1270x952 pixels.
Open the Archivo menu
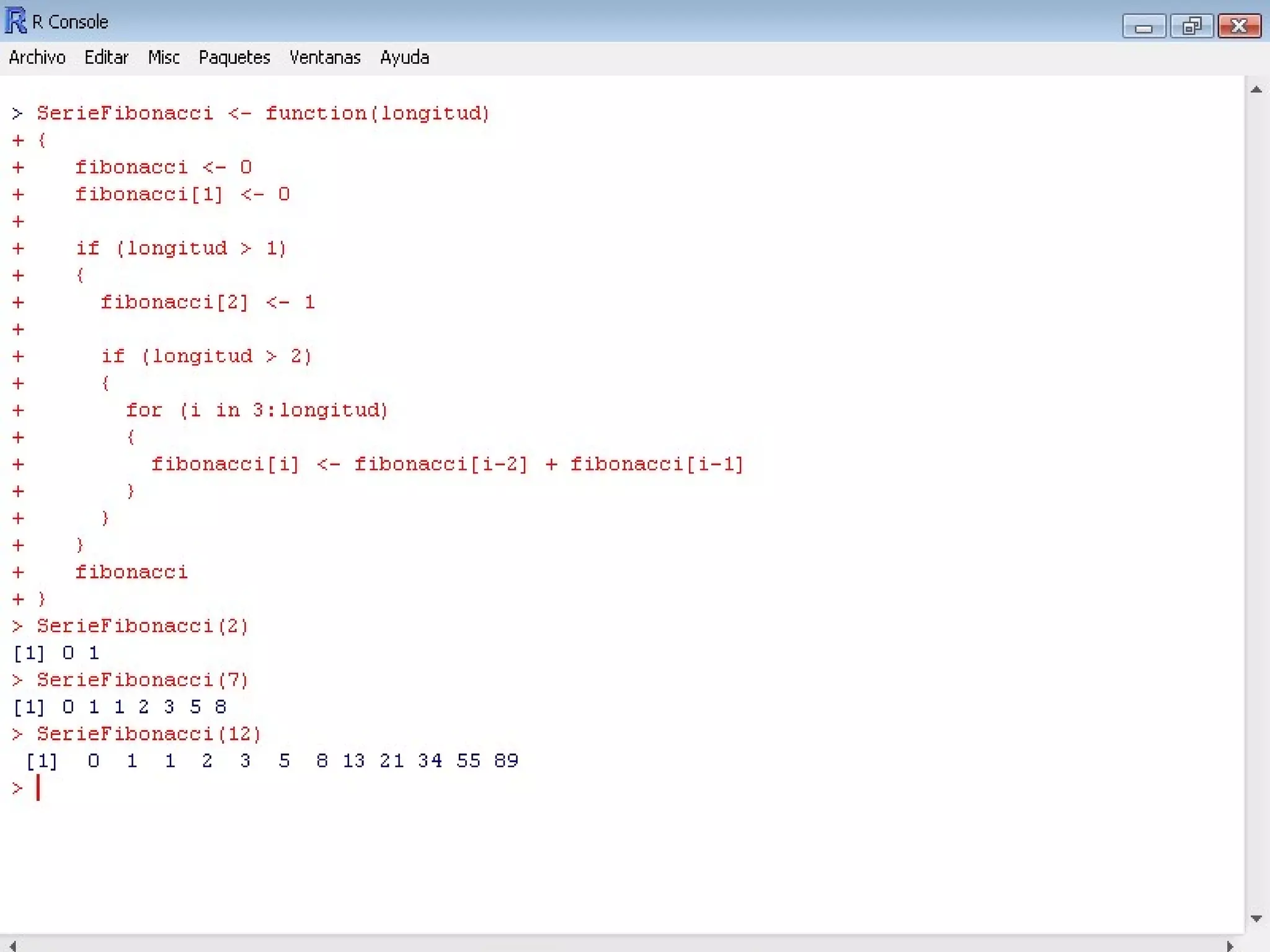[x=37, y=58]
